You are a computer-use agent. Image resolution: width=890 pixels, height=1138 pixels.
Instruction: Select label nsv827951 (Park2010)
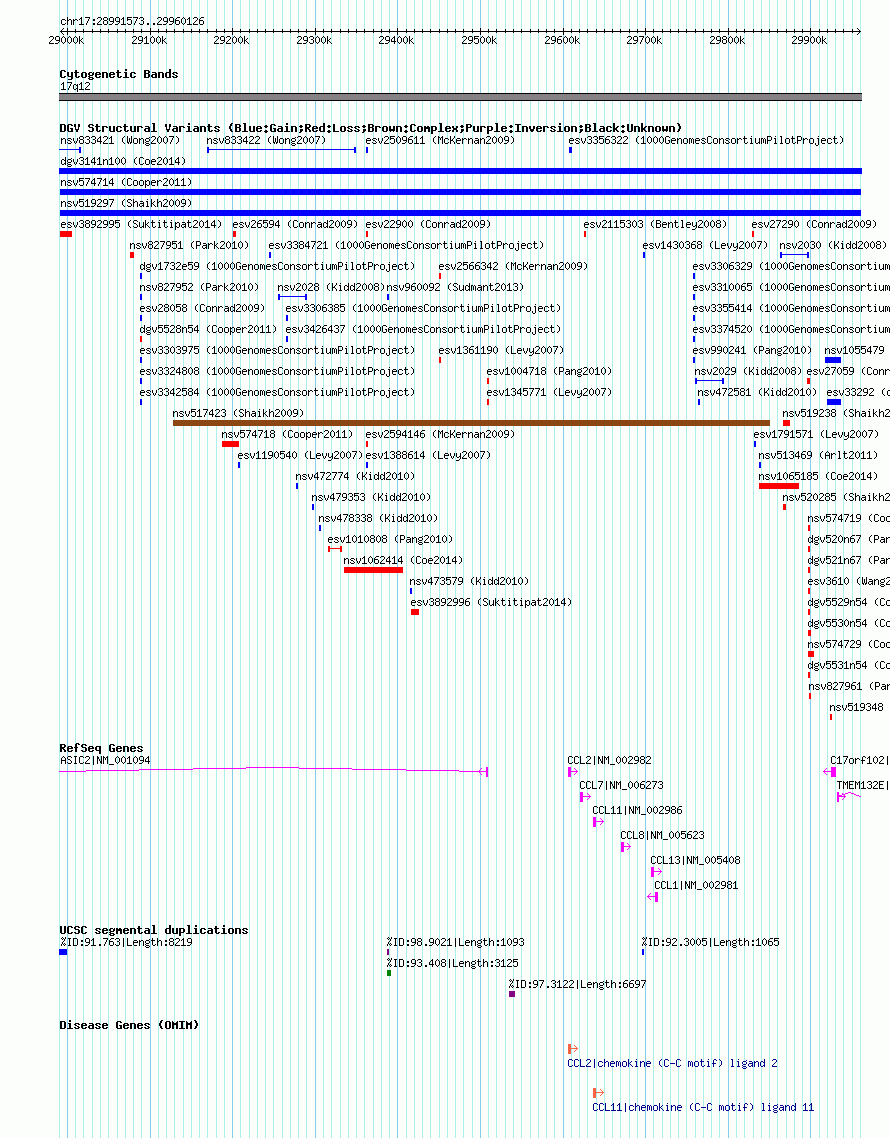(x=189, y=245)
